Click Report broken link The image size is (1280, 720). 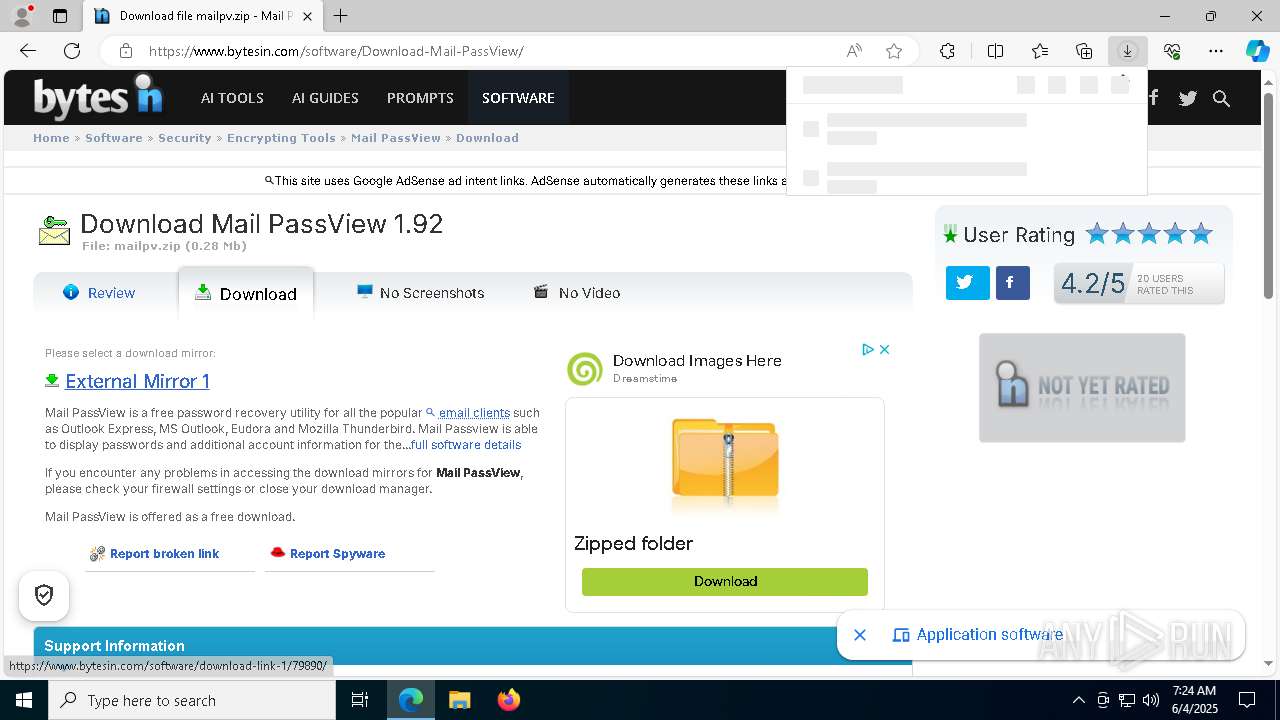[x=164, y=554]
